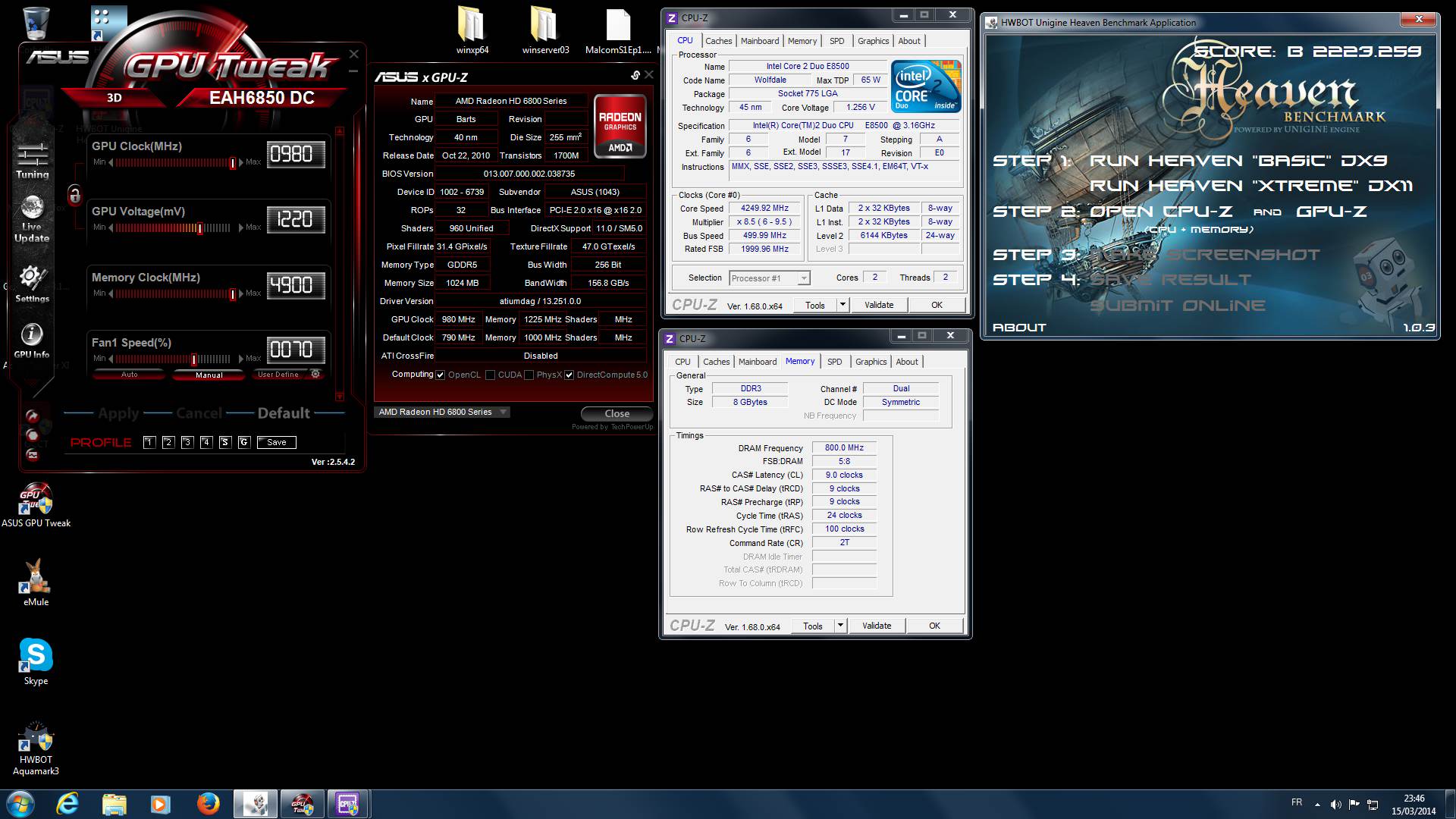Launch Firefox from the taskbar
1456x819 pixels.
(x=207, y=804)
